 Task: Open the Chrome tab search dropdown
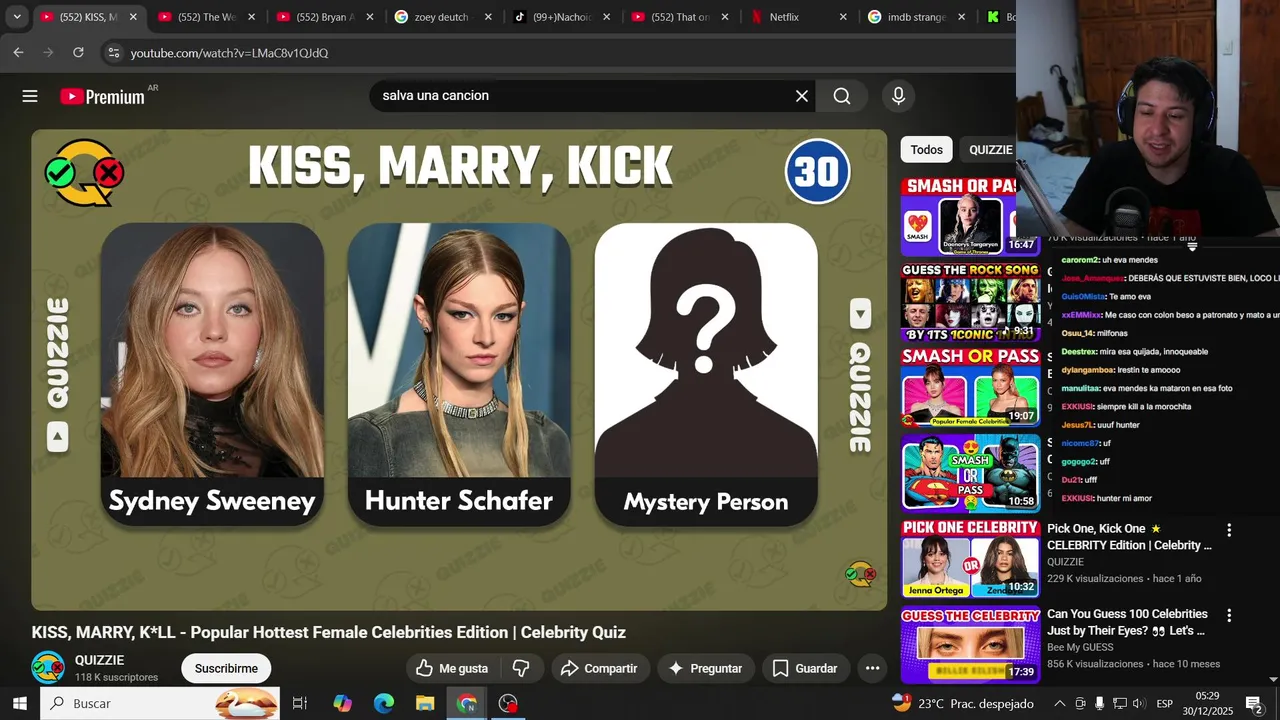16,17
